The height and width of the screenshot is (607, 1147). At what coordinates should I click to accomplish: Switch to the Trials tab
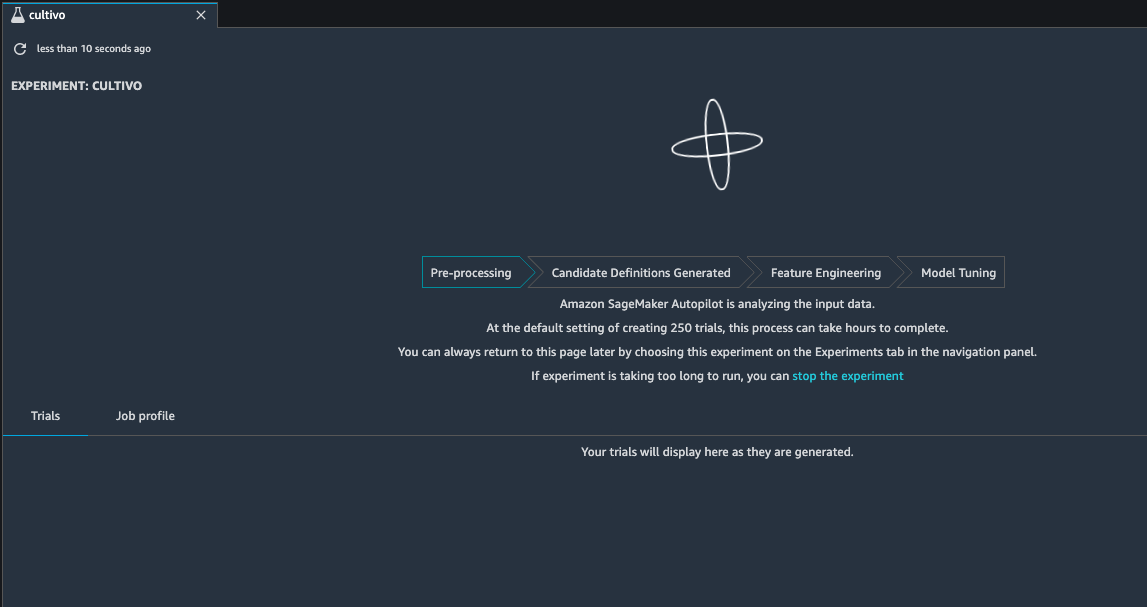point(45,416)
